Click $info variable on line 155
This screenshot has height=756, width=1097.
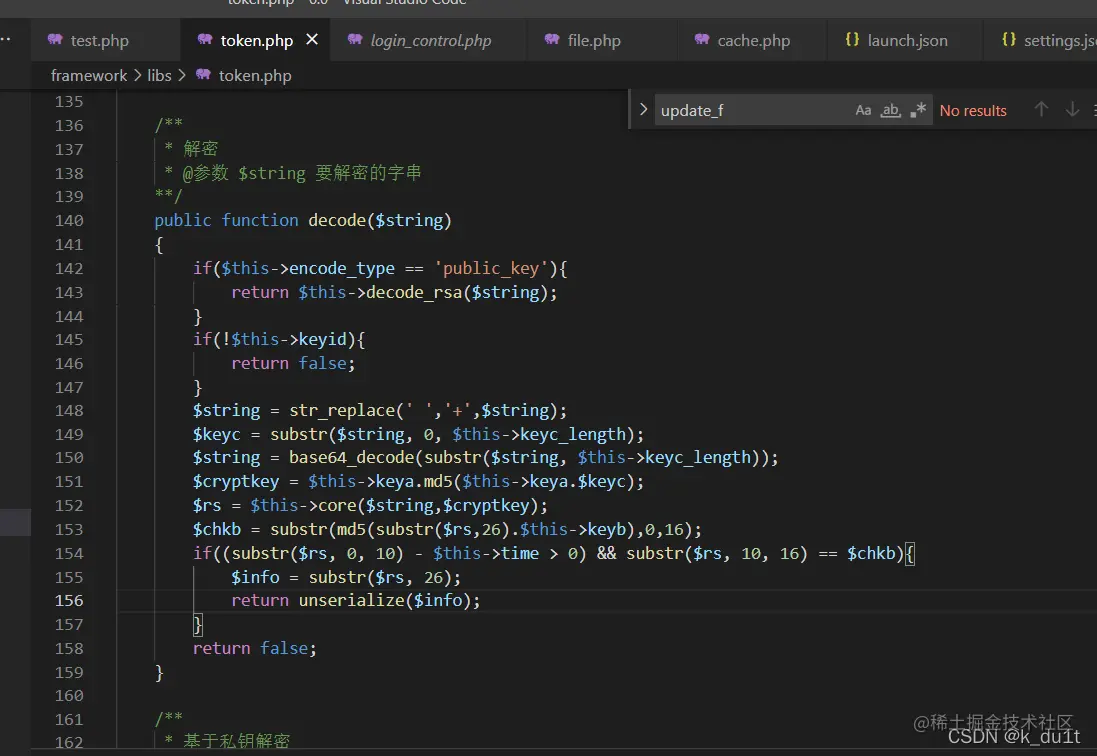(255, 577)
